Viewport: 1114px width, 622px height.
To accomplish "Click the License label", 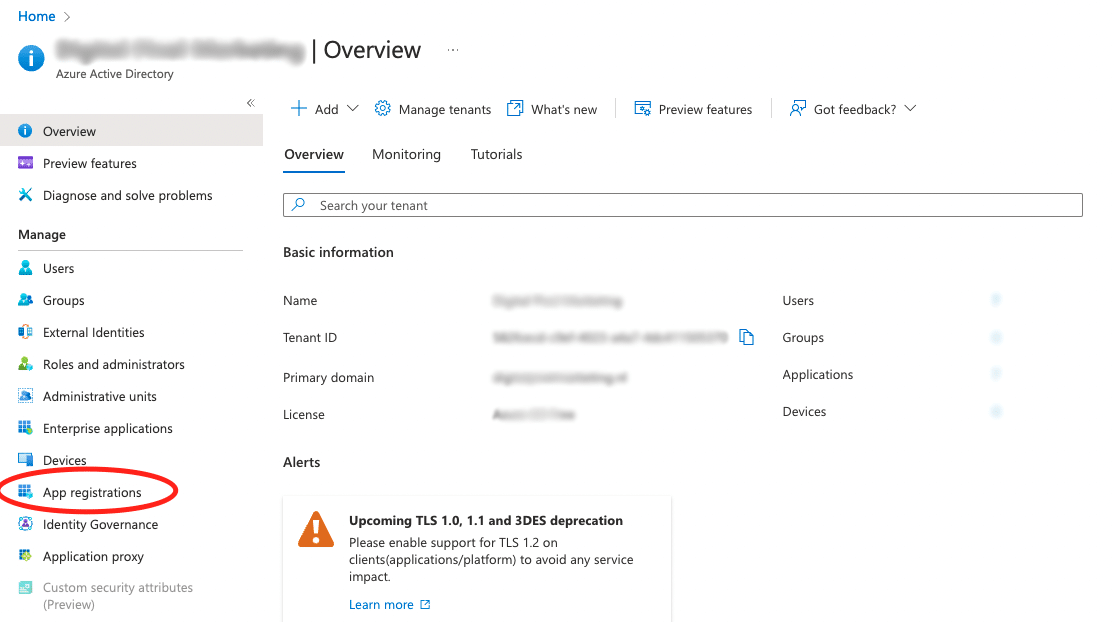I will coord(303,414).
